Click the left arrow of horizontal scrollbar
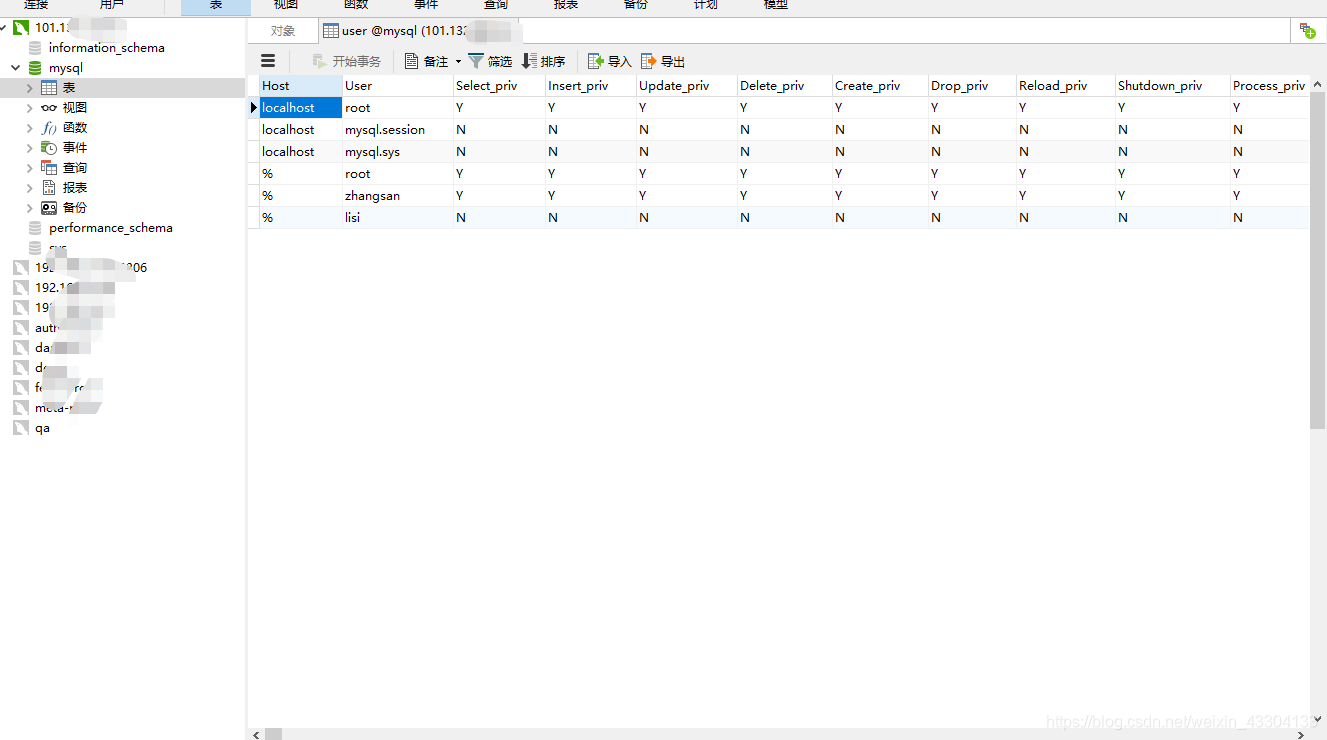 coord(256,734)
